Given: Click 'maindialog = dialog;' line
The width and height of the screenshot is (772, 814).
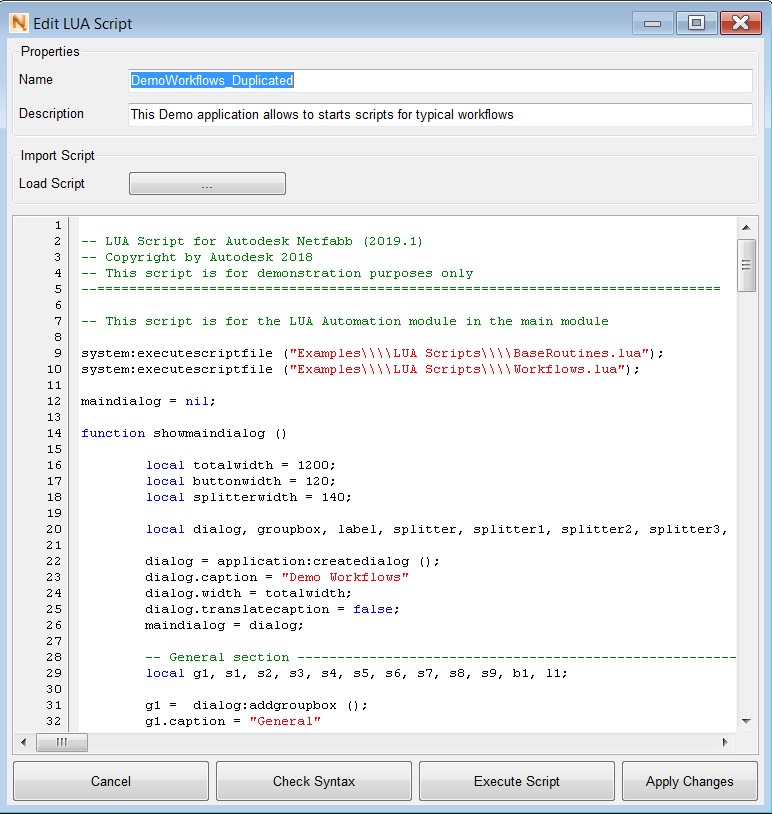Looking at the screenshot, I should click(x=224, y=626).
